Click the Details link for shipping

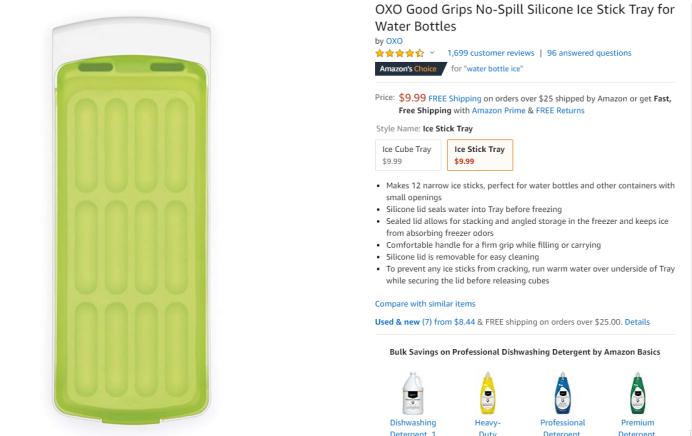(637, 322)
